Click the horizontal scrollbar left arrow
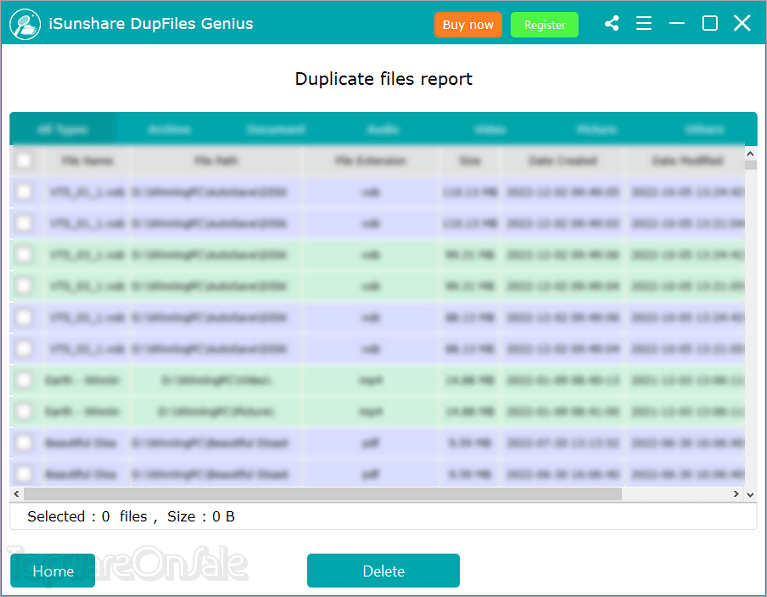 [x=17, y=494]
